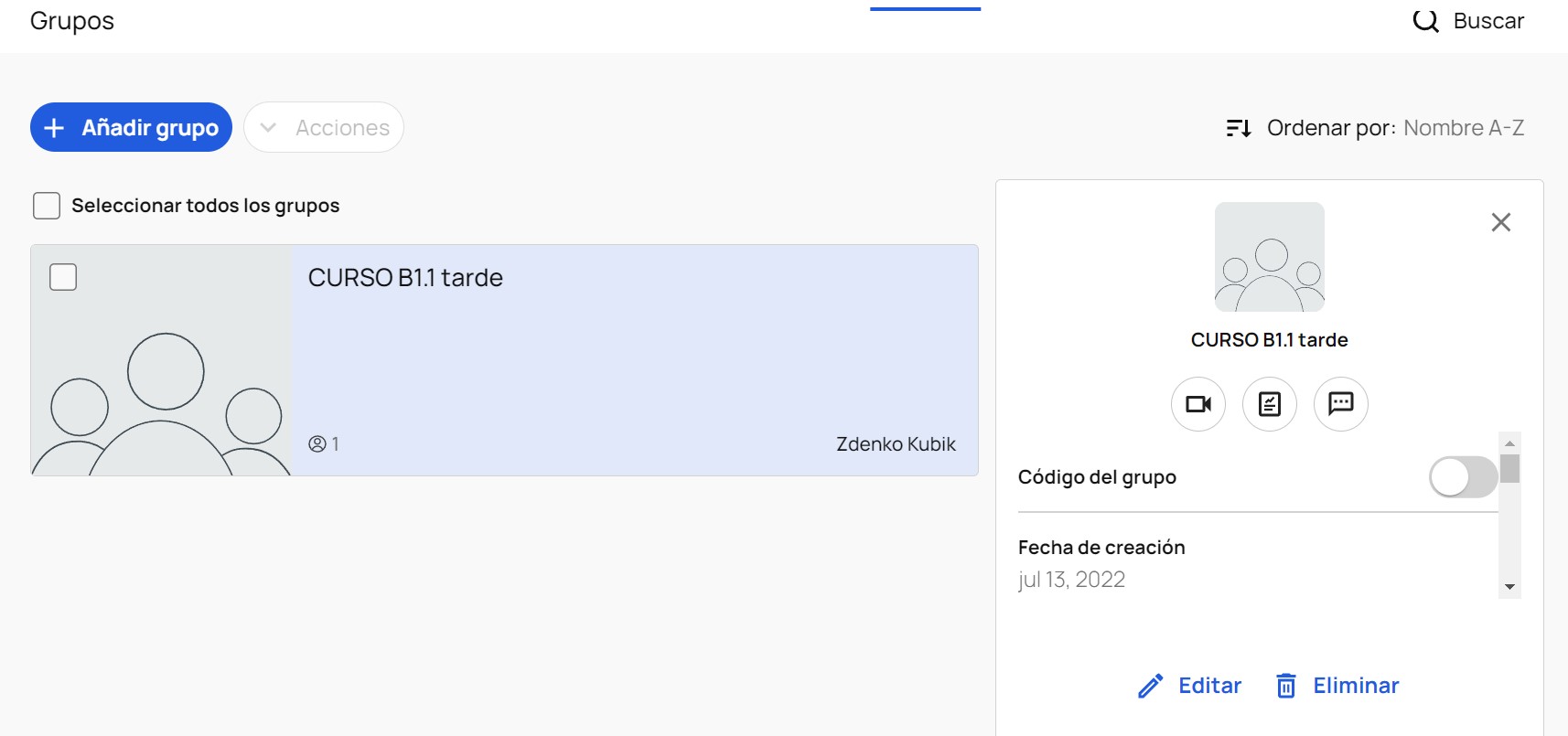
Task: Click the Editar link
Action: tap(1209, 686)
